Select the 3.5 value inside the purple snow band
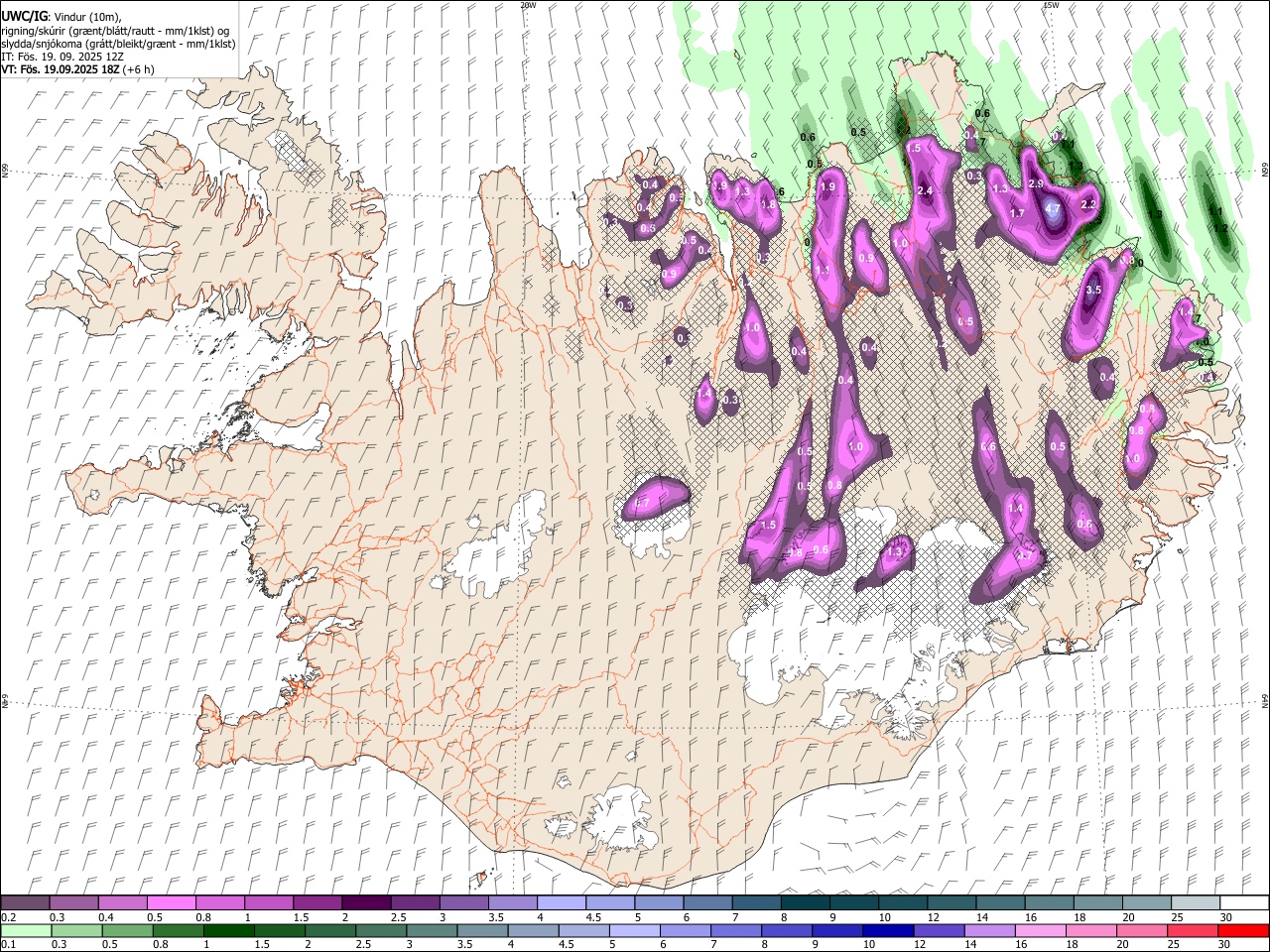The image size is (1270, 952). pyautogui.click(x=1093, y=290)
